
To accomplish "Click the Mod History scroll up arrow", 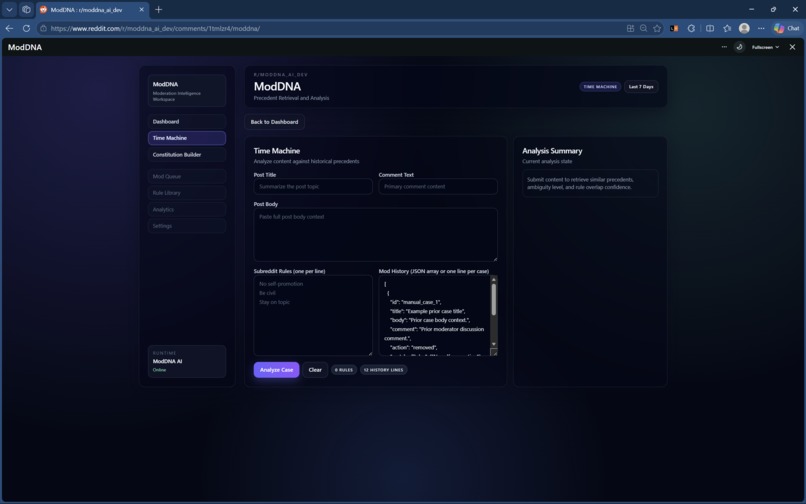I will 493,279.
